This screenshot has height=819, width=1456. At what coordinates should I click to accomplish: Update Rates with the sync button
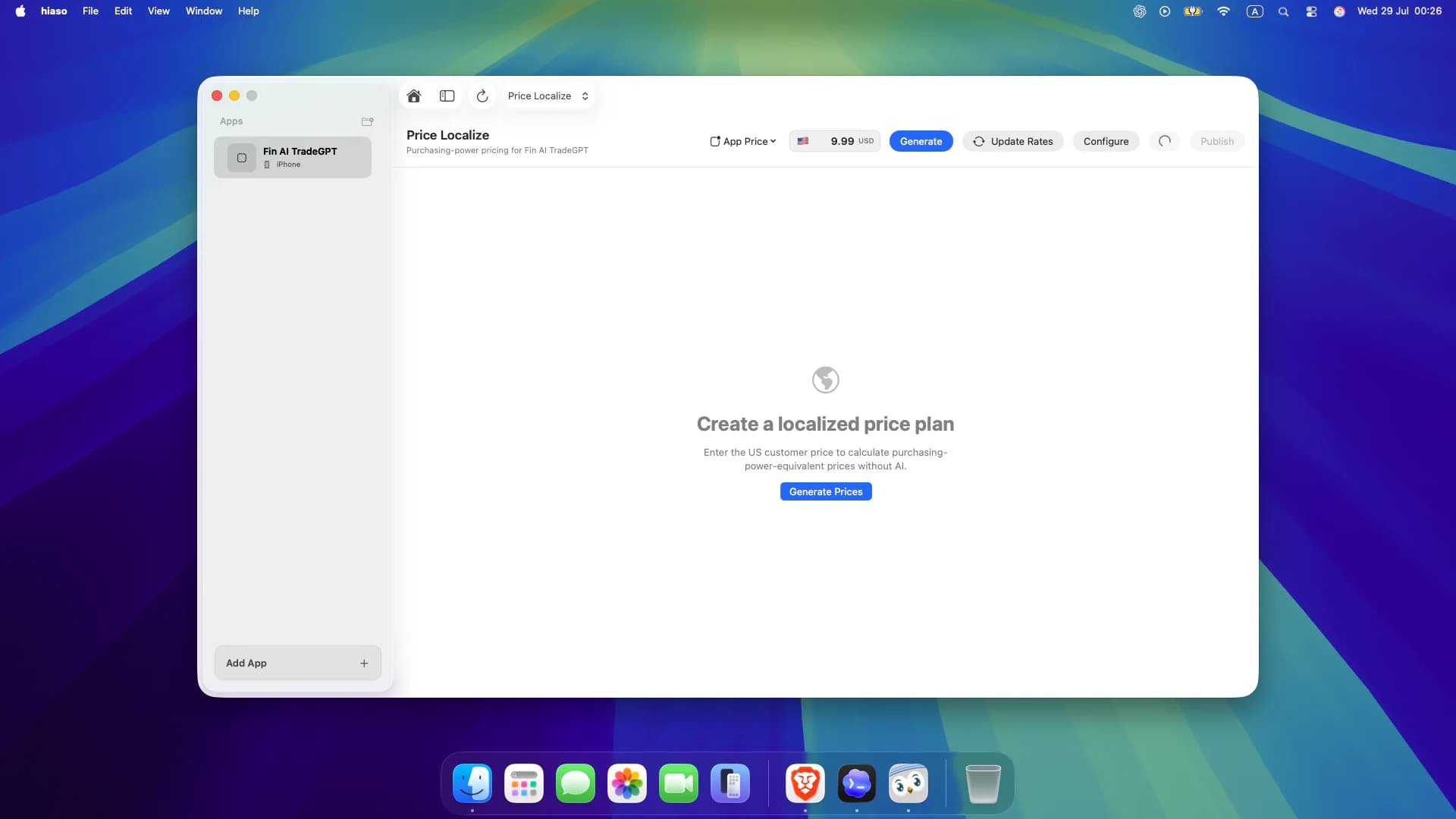[1013, 142]
